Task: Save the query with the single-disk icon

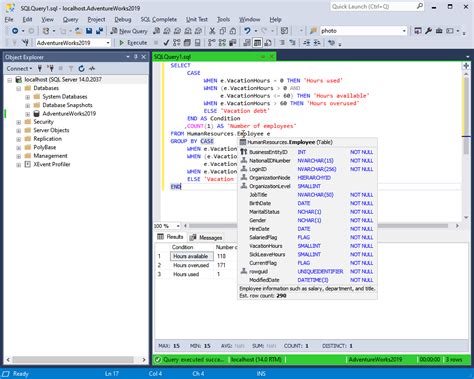Action: click(x=89, y=31)
